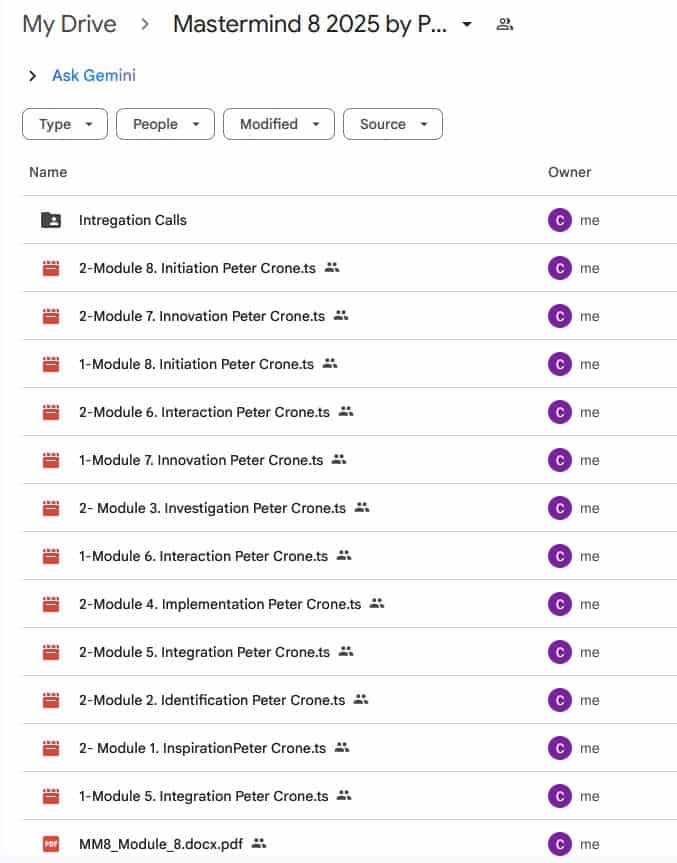Click shared icon next to 2-Module 4. Implementation

click(377, 604)
